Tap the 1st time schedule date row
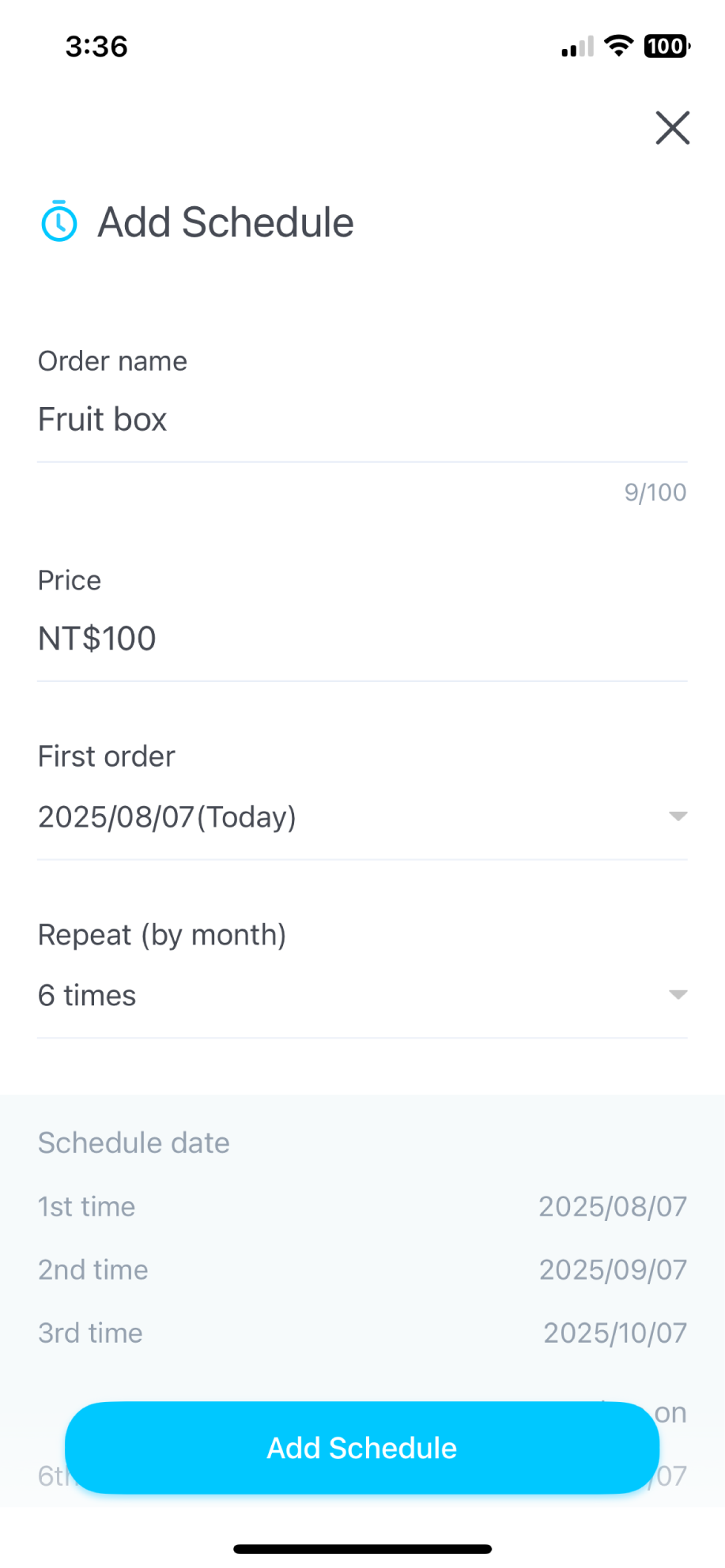 [x=362, y=1207]
